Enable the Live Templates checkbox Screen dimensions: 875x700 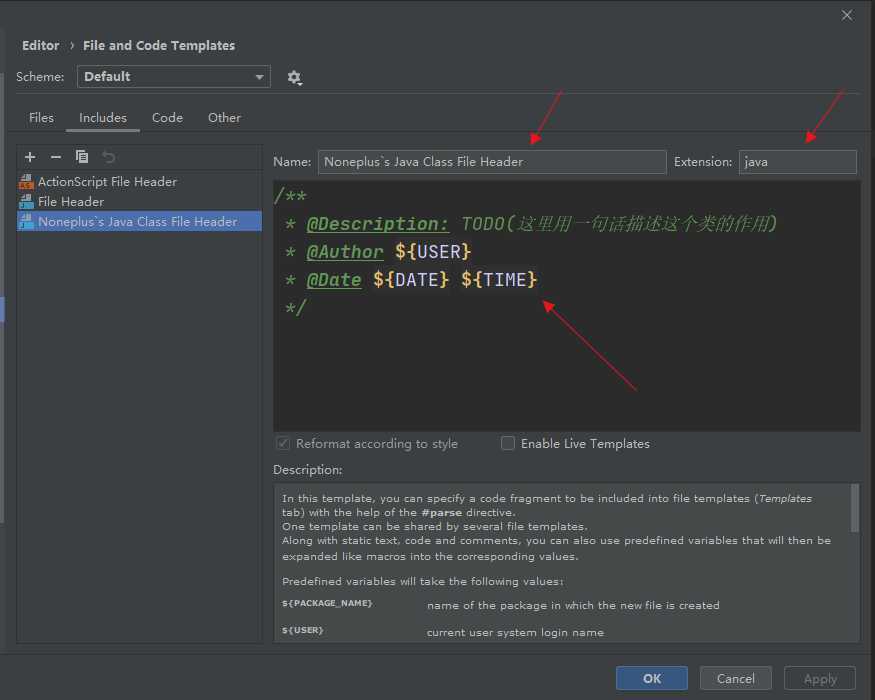[508, 443]
